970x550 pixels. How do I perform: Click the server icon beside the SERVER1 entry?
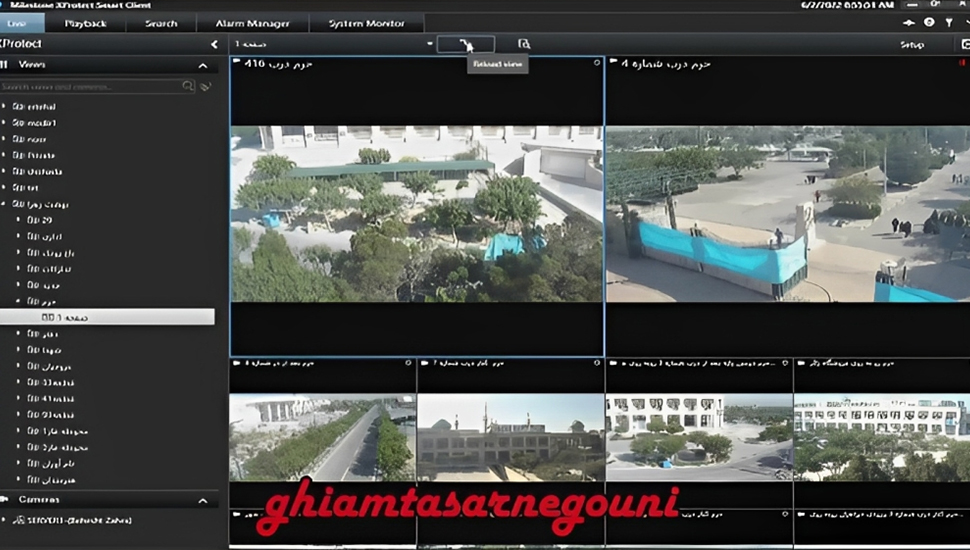tap(17, 520)
